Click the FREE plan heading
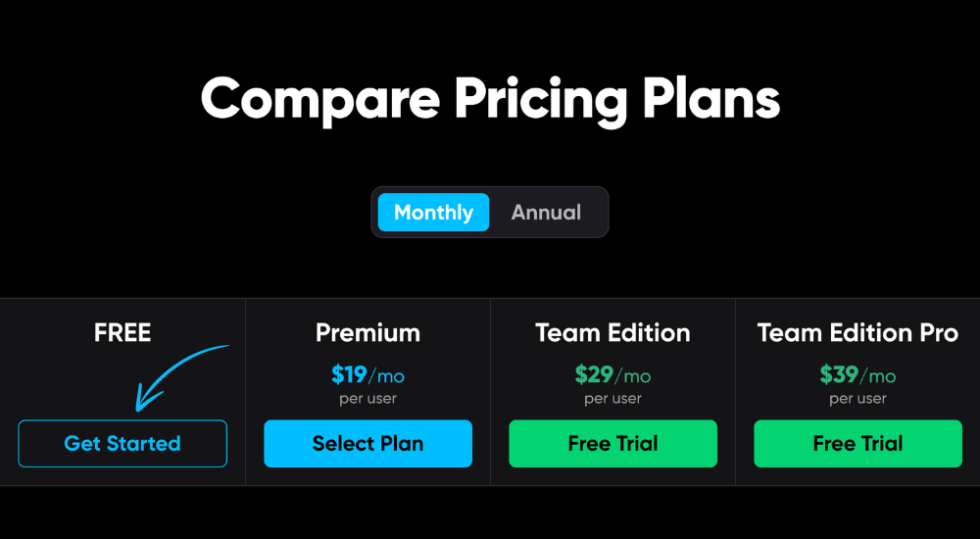The width and height of the screenshot is (980, 539). point(122,333)
